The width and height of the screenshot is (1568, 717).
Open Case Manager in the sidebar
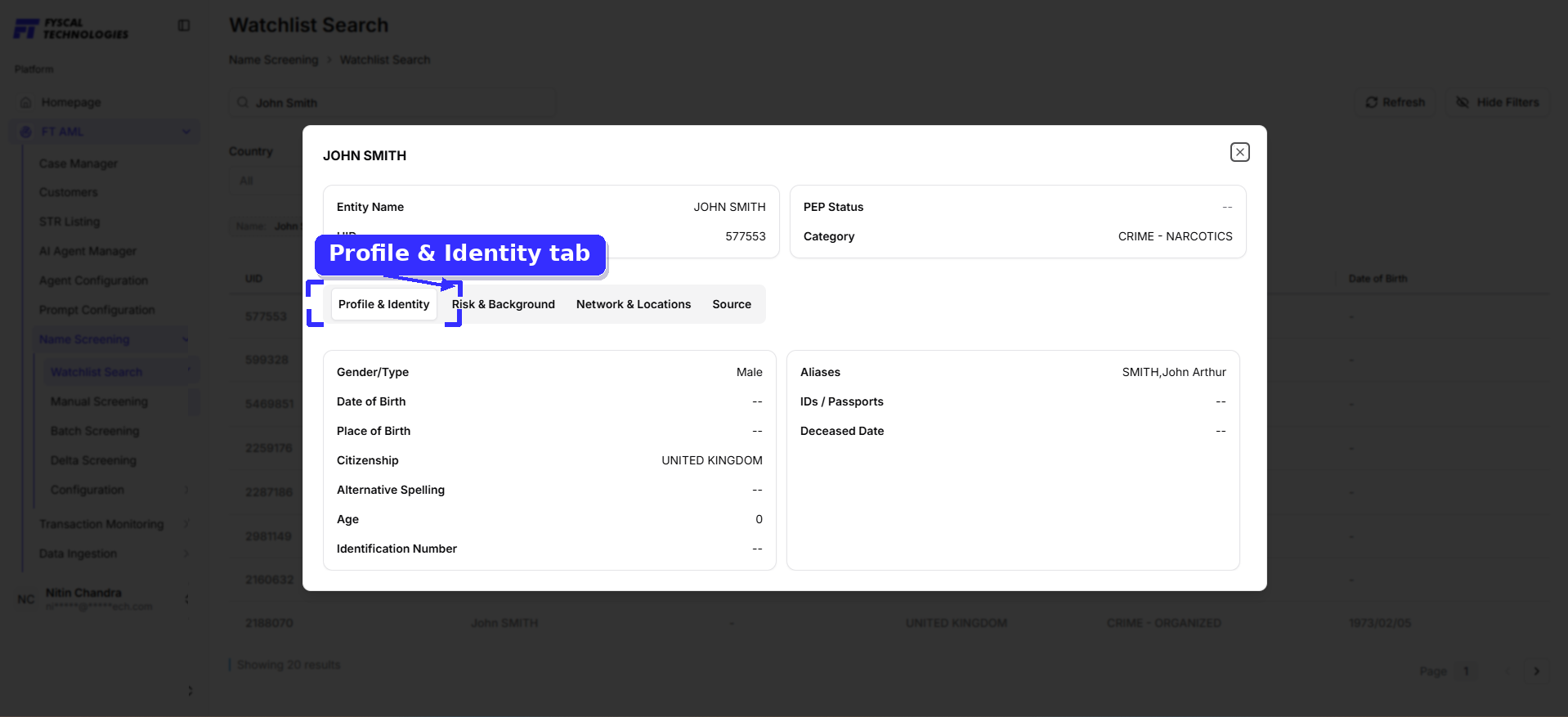tap(78, 164)
